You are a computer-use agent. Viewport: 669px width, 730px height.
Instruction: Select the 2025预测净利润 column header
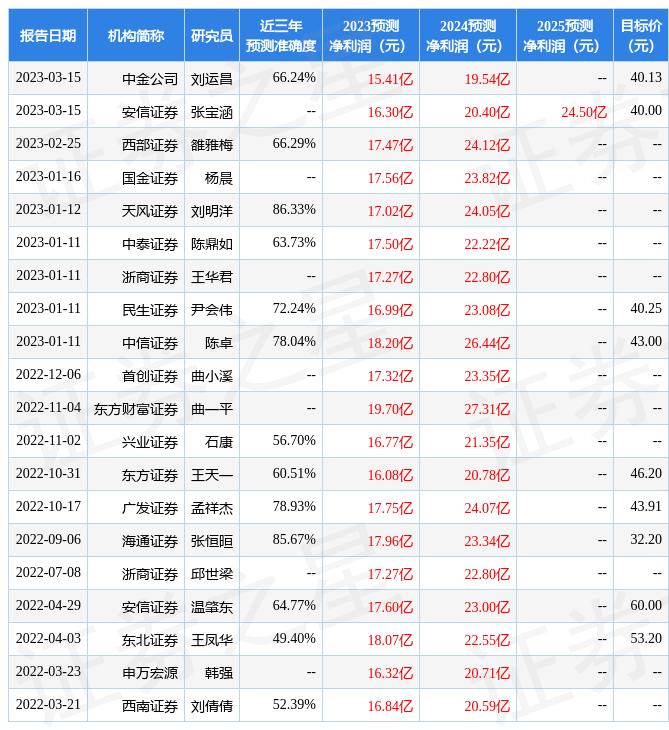point(564,36)
